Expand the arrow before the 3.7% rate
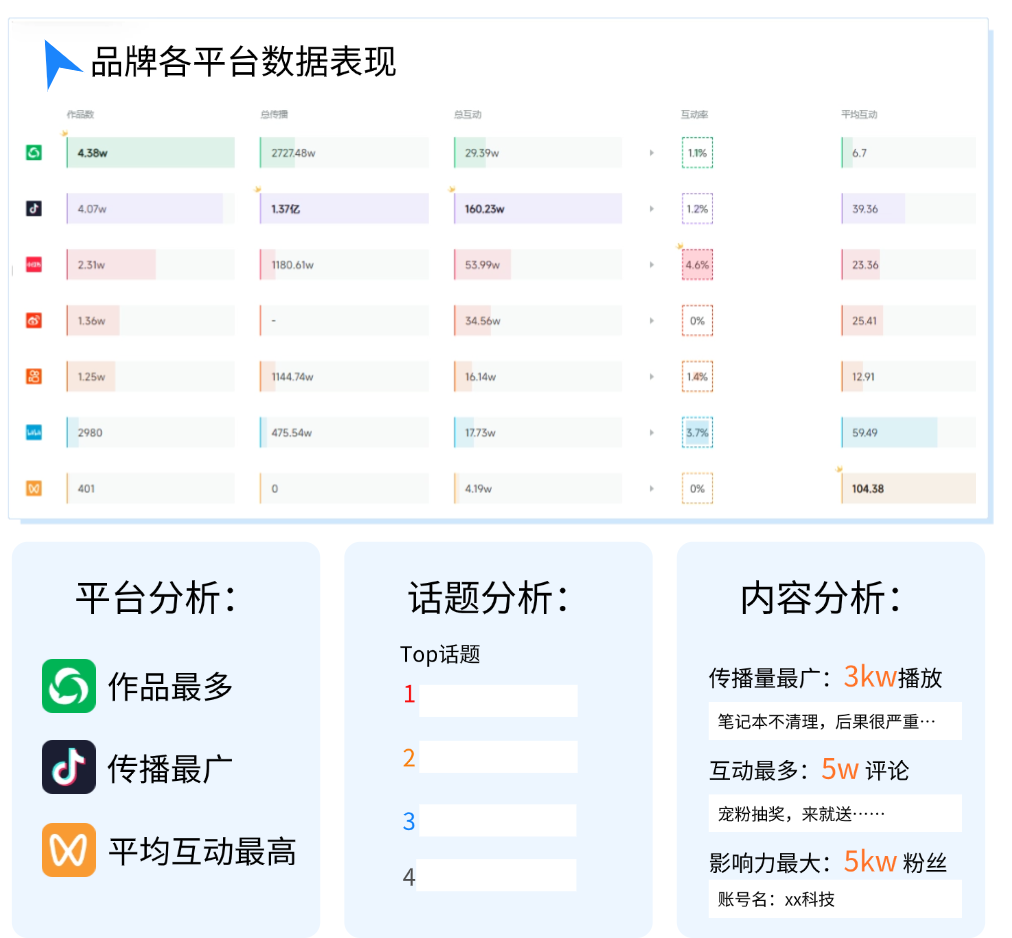This screenshot has width=1012, height=938. coord(652,433)
